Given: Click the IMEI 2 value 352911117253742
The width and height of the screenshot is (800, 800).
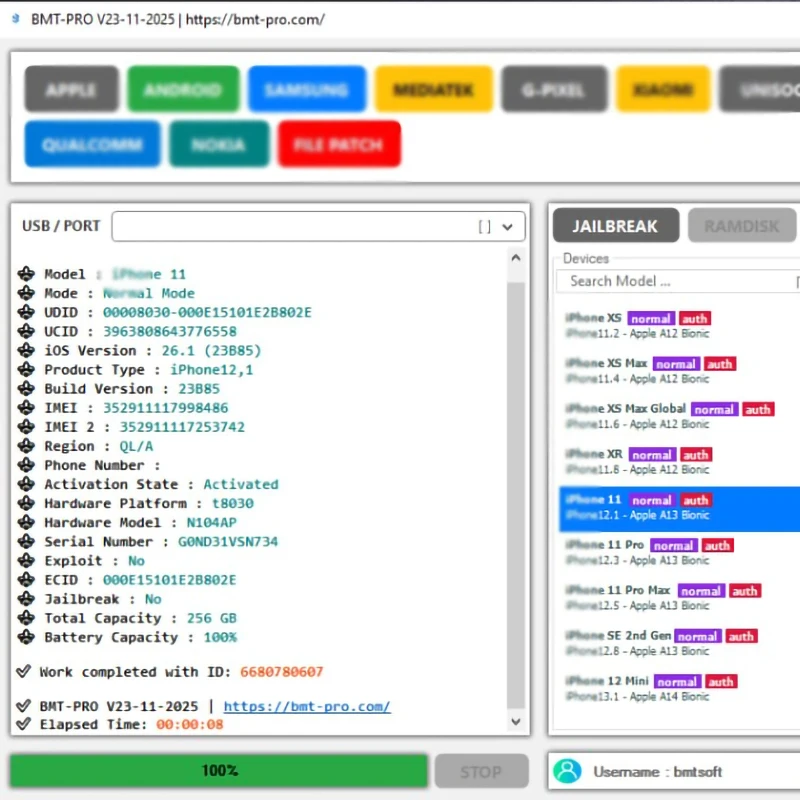Looking at the screenshot, I should [x=182, y=427].
